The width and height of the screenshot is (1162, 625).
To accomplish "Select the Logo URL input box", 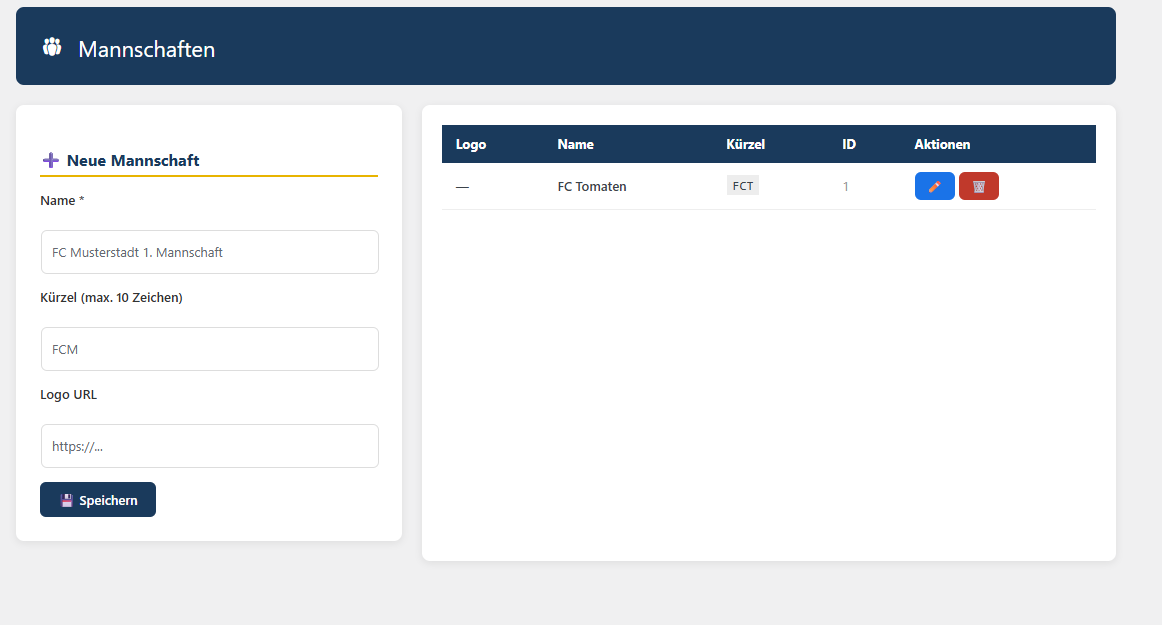I will 209,446.
